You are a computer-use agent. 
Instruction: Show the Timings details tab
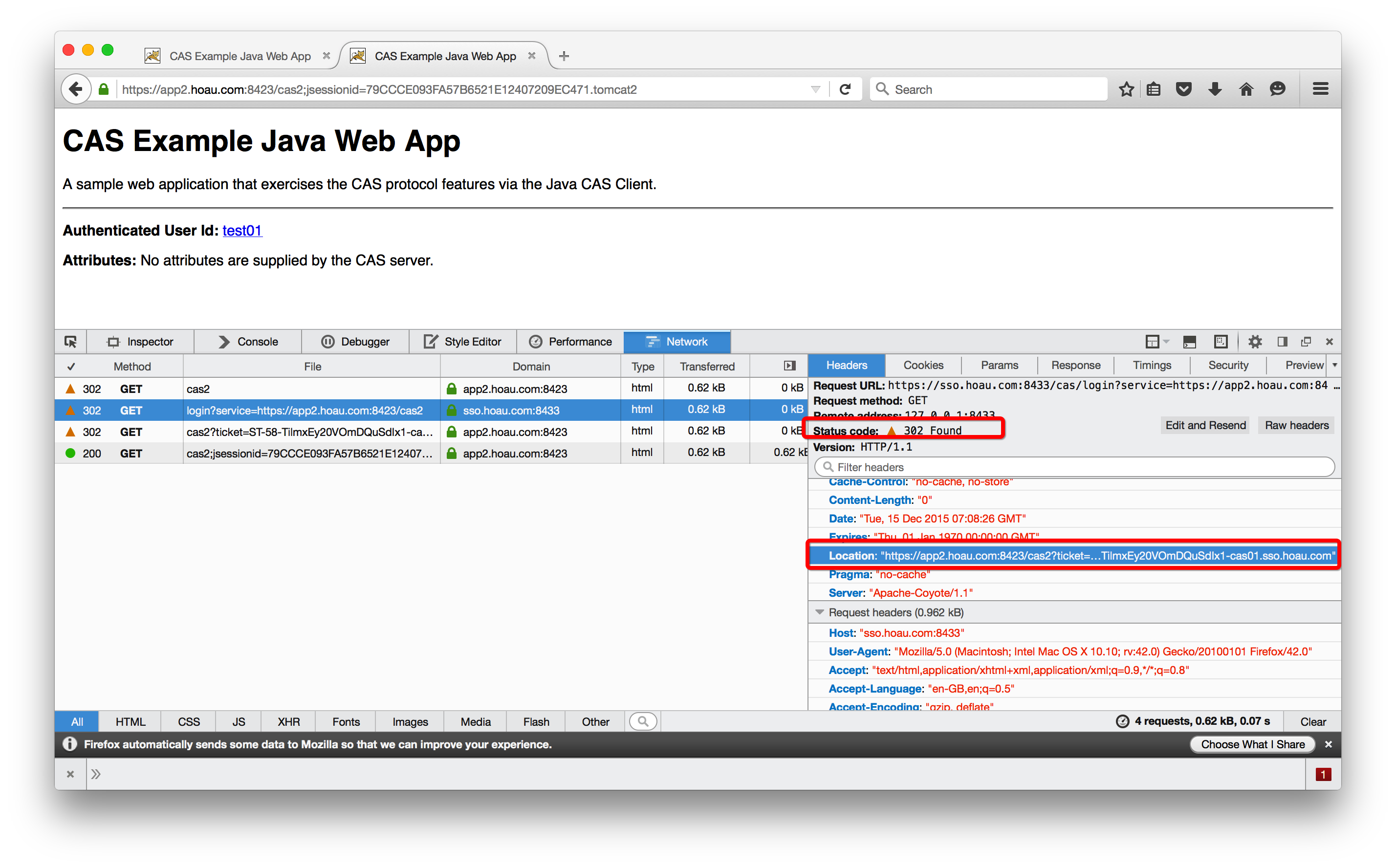click(1152, 365)
